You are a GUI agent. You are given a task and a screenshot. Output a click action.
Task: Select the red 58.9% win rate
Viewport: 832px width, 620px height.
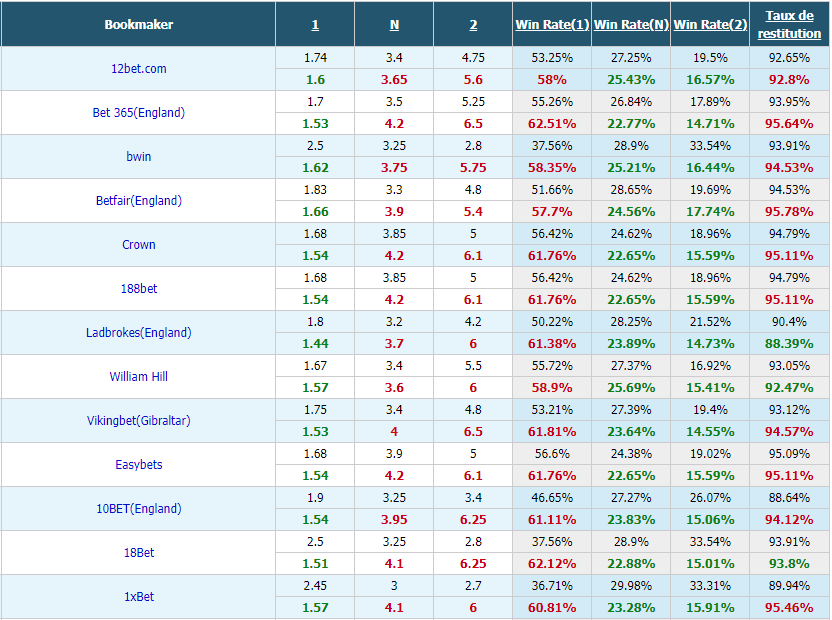click(x=552, y=388)
